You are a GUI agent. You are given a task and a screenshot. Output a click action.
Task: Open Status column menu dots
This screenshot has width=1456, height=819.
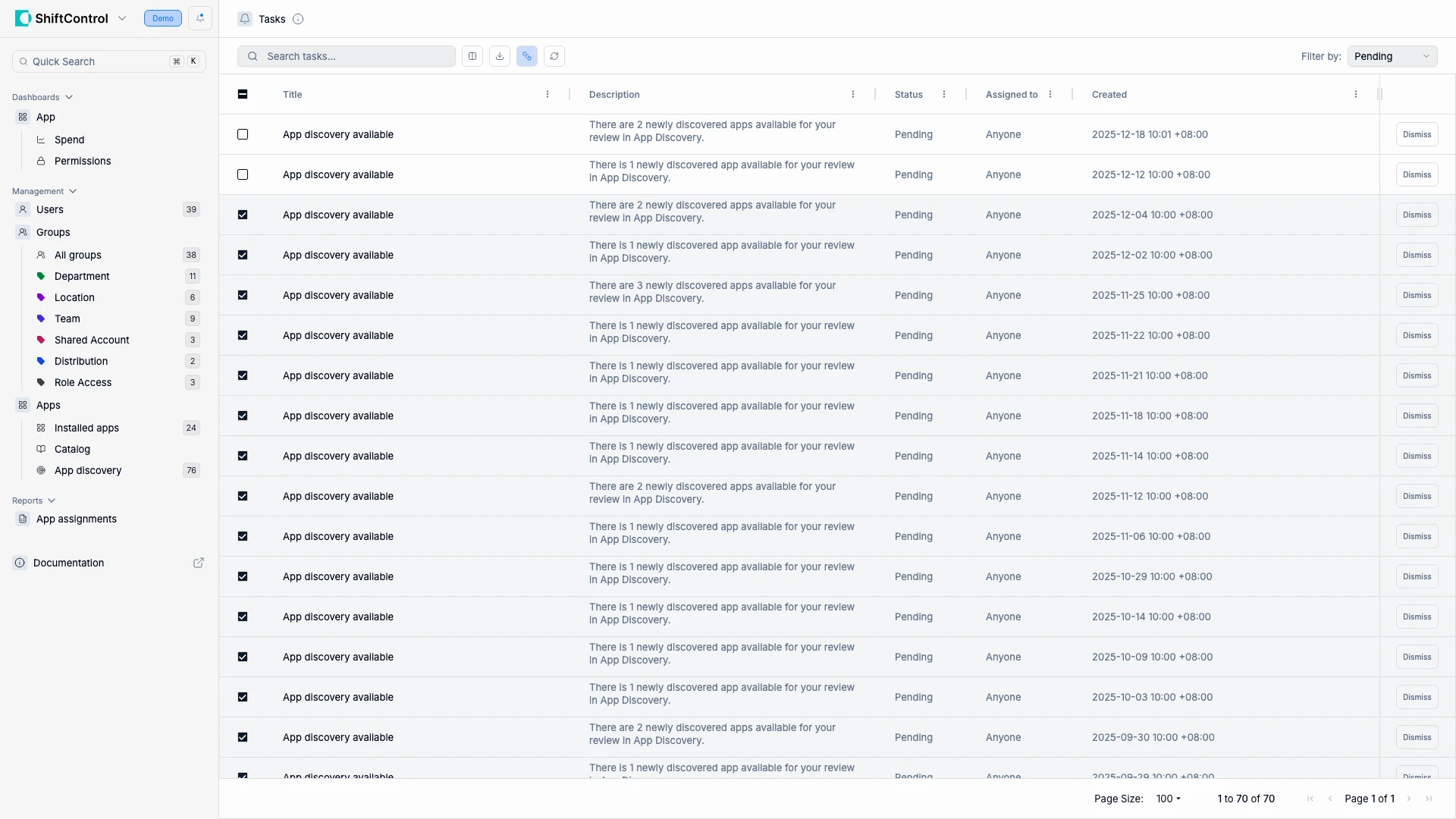944,95
